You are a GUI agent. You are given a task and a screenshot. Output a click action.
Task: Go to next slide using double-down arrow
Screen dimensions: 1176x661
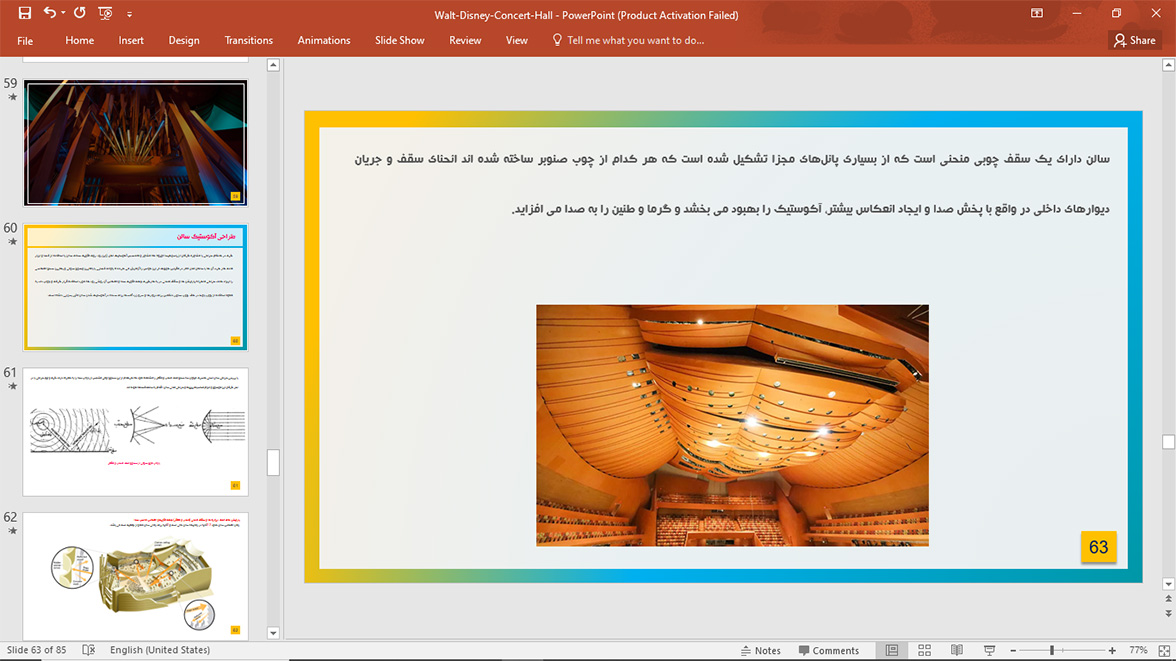(1168, 613)
